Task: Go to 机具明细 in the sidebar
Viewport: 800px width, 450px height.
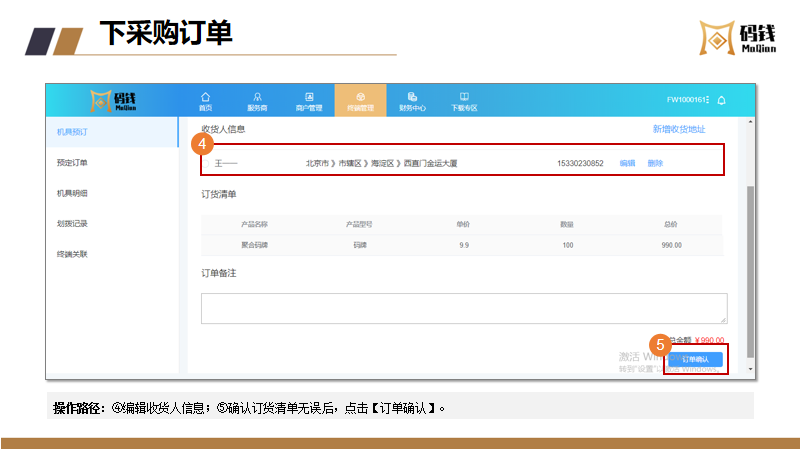Action: [x=73, y=193]
